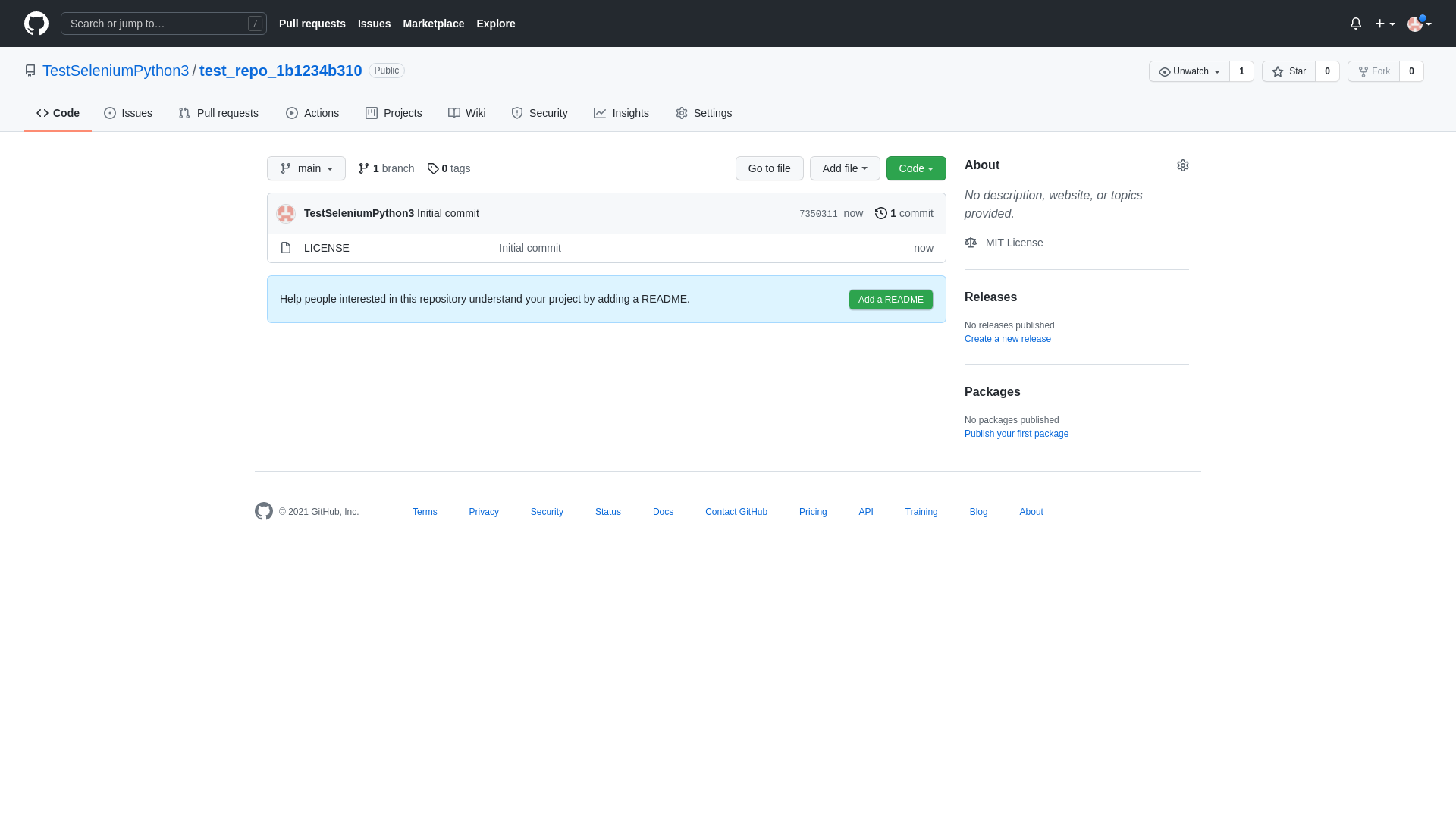Open the Wiki tab
Viewport: 1456px width, 819px height.
pyautogui.click(x=466, y=113)
